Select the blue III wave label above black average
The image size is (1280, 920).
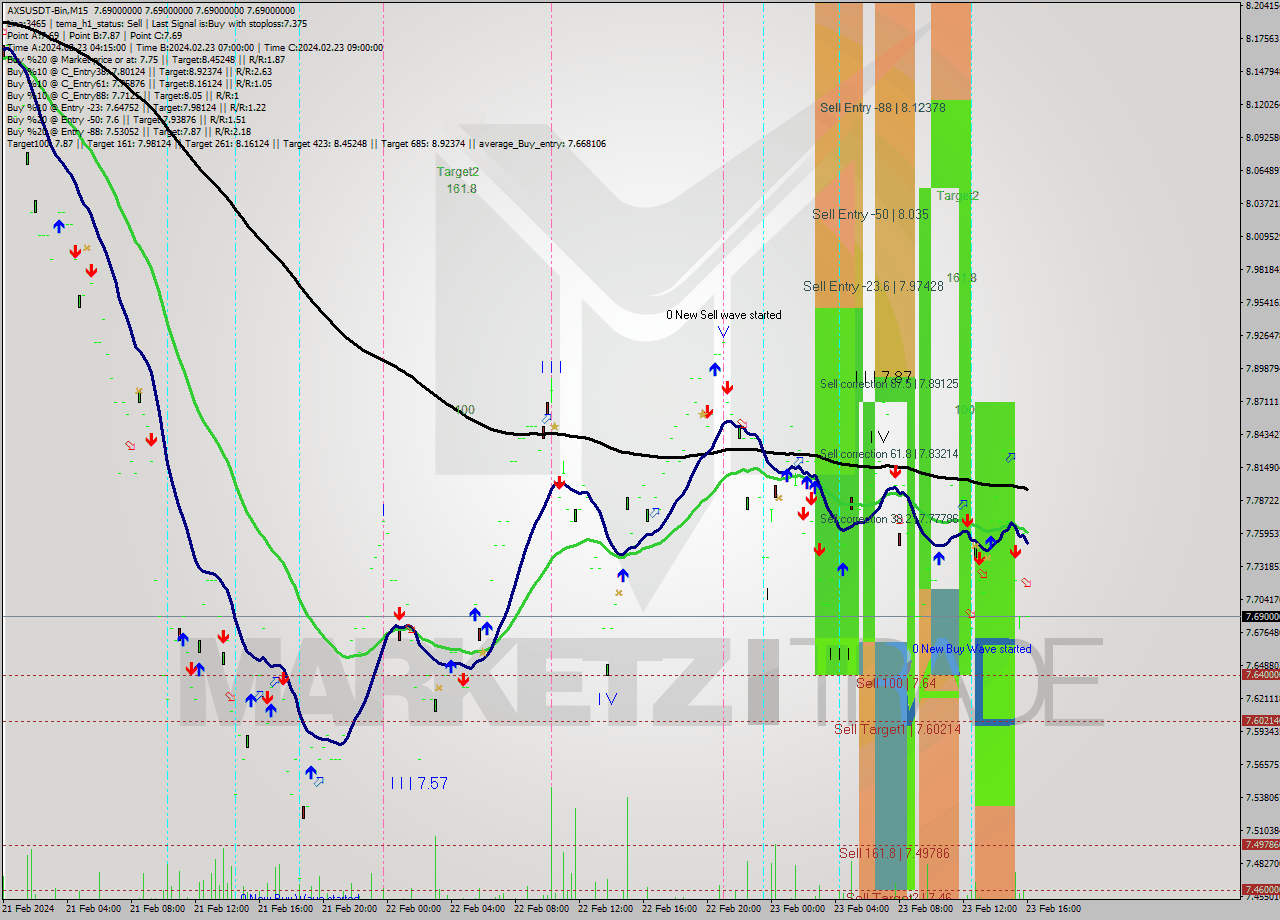click(x=551, y=367)
